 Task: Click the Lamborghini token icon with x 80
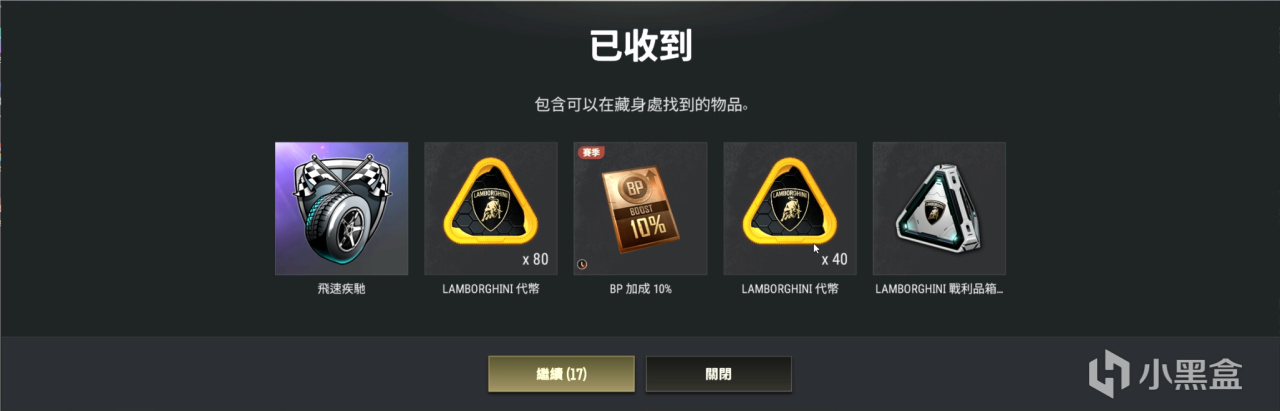tap(491, 208)
